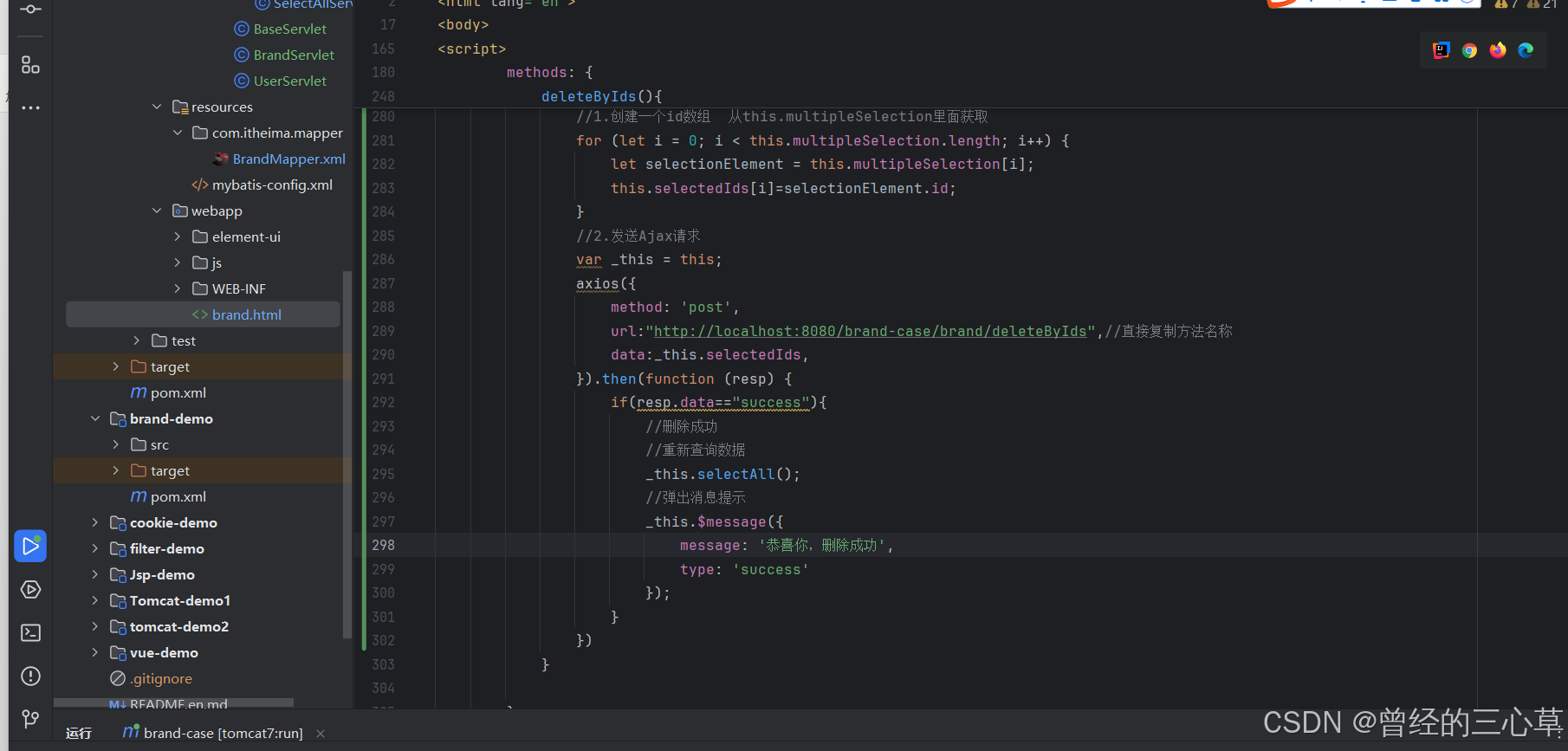Click the <body> sticky line
Viewport: 1568px width, 751px height.
pyautogui.click(x=463, y=24)
